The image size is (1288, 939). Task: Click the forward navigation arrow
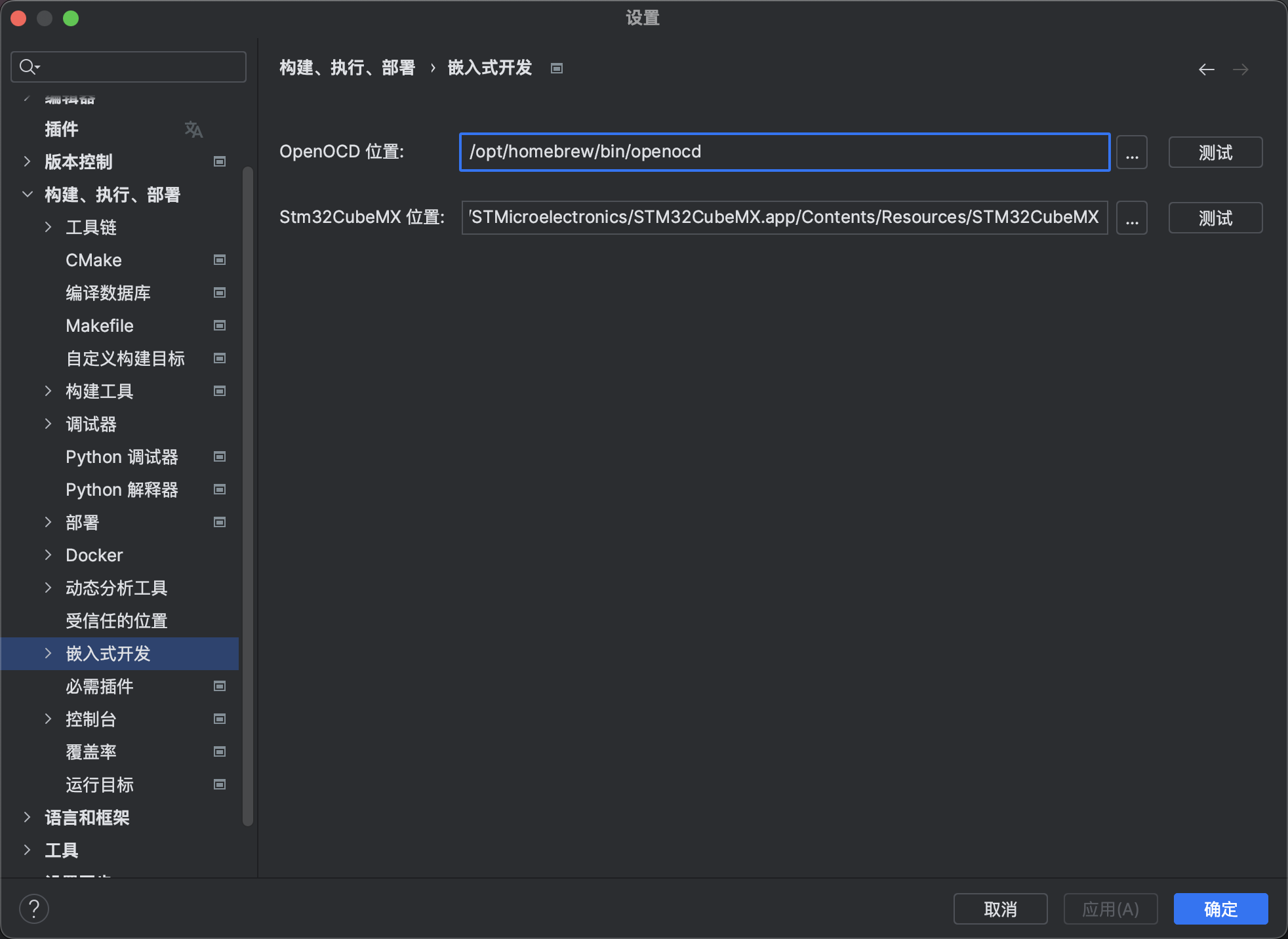(x=1240, y=70)
